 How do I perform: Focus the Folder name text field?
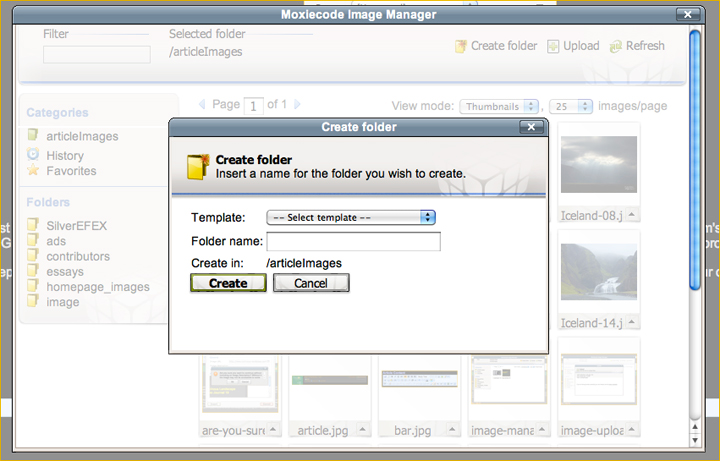pyautogui.click(x=354, y=242)
